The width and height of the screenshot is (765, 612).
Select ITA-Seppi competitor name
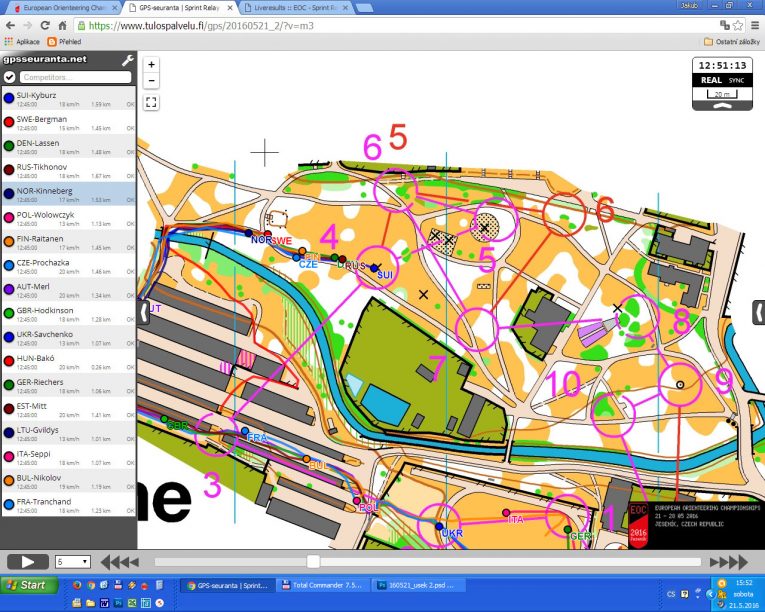point(34,454)
